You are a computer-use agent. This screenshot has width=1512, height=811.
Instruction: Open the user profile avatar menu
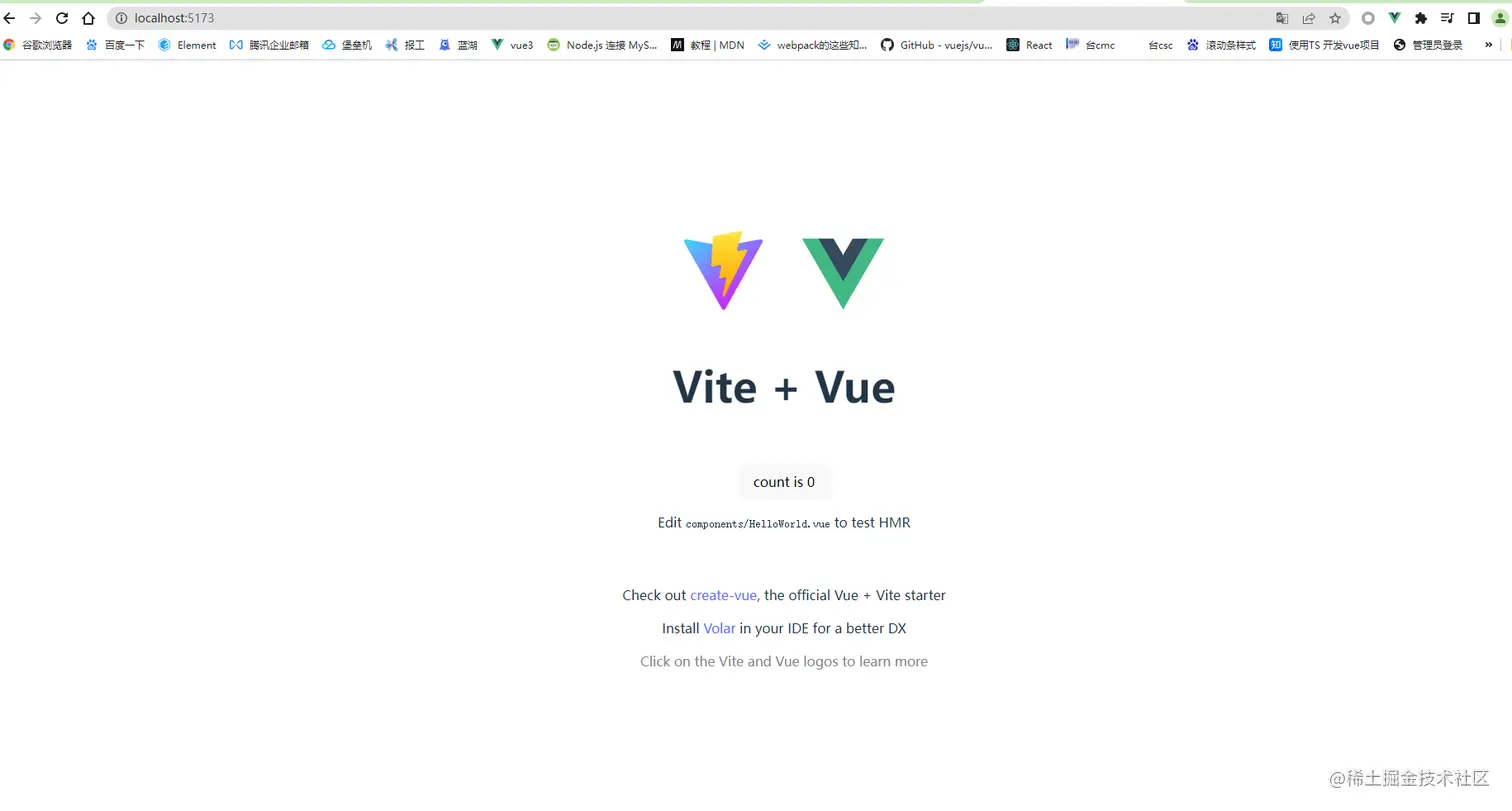(1500, 18)
